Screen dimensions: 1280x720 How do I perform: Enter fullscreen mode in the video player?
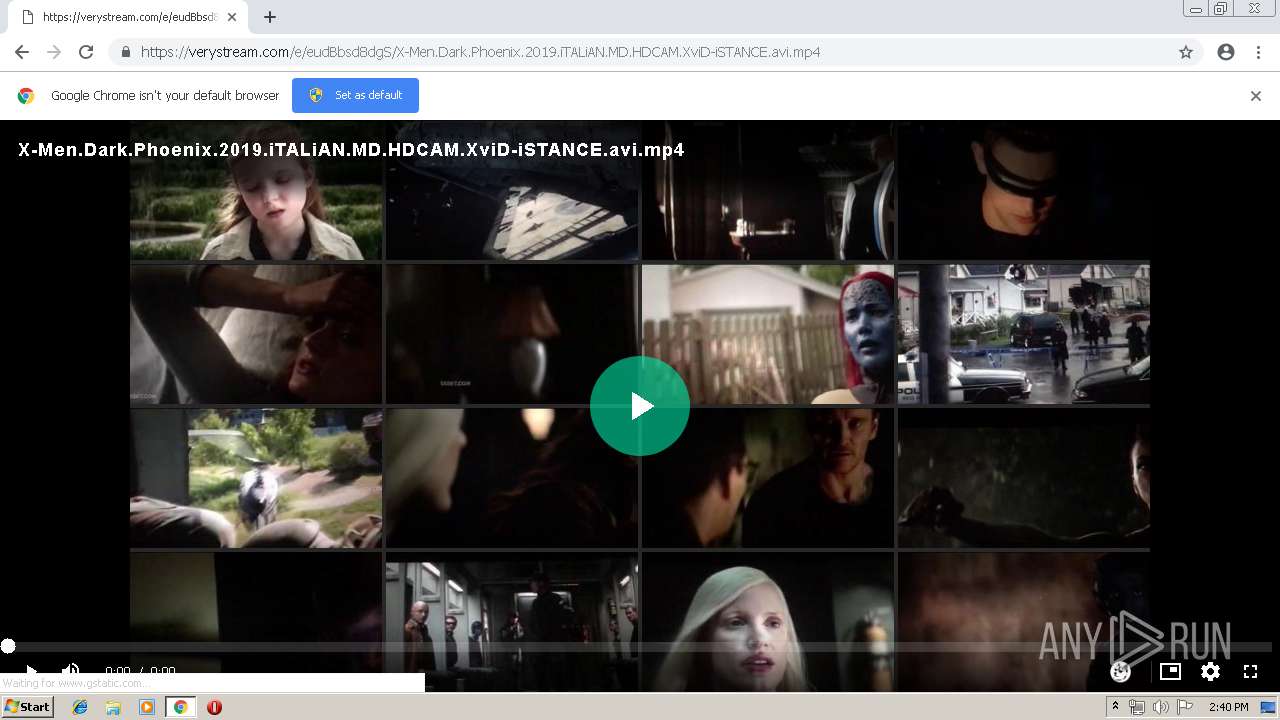pyautogui.click(x=1250, y=671)
